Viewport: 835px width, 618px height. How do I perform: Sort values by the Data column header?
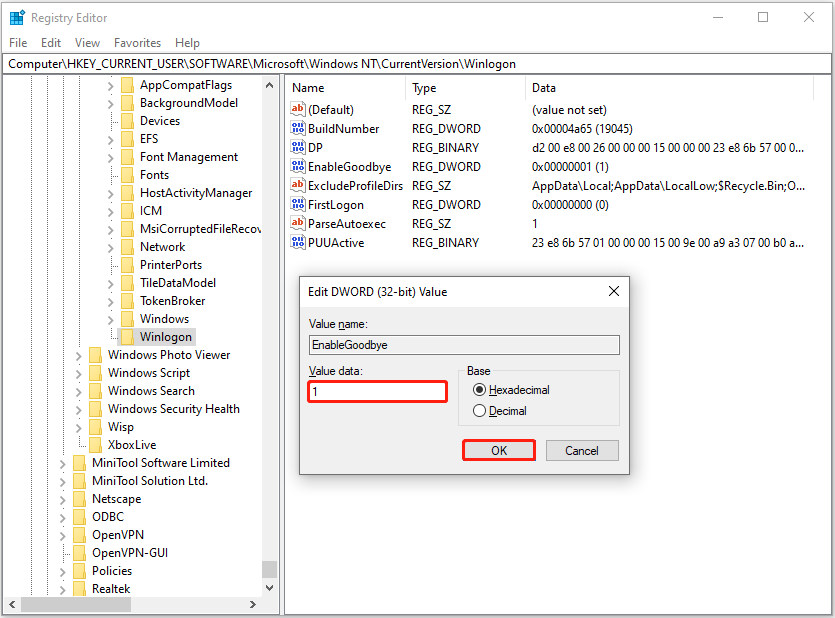[x=669, y=88]
